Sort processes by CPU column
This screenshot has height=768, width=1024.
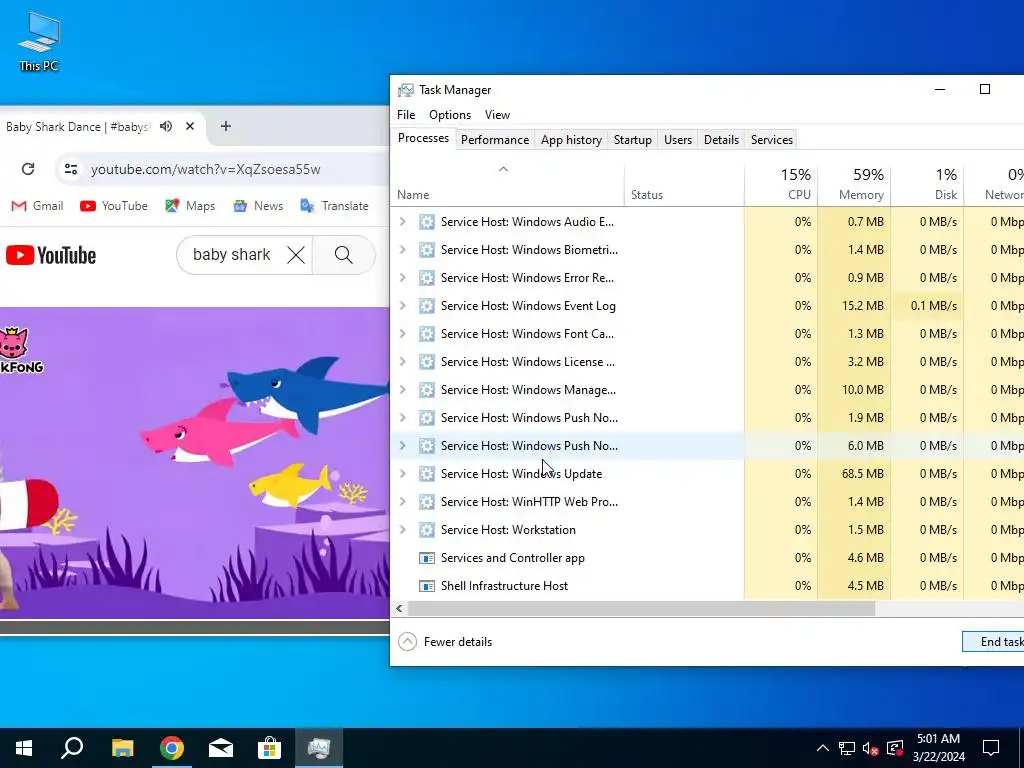point(781,185)
